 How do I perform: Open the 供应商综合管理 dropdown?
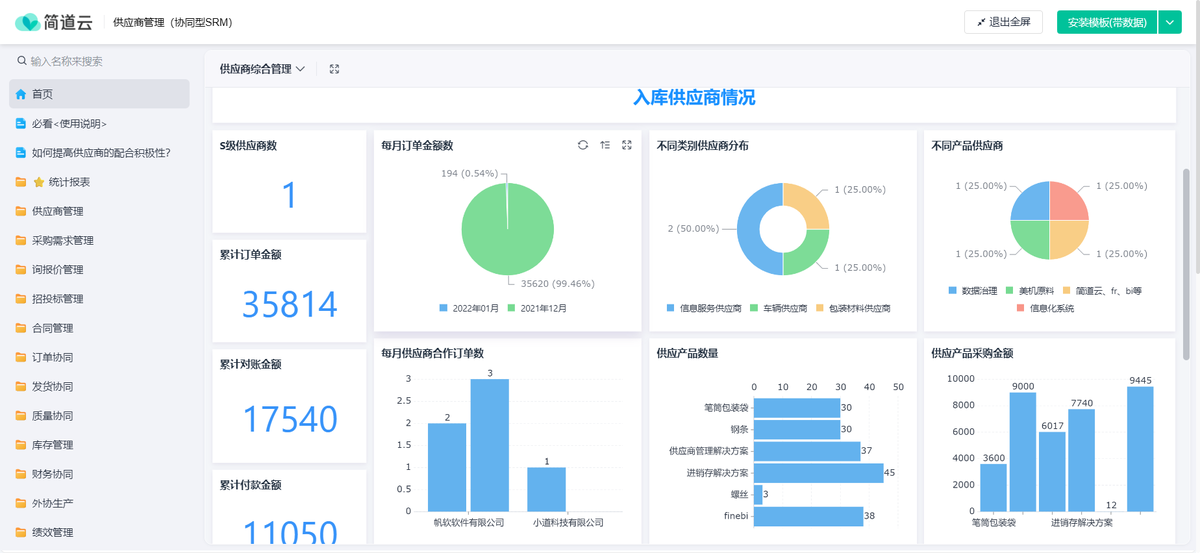[262, 69]
